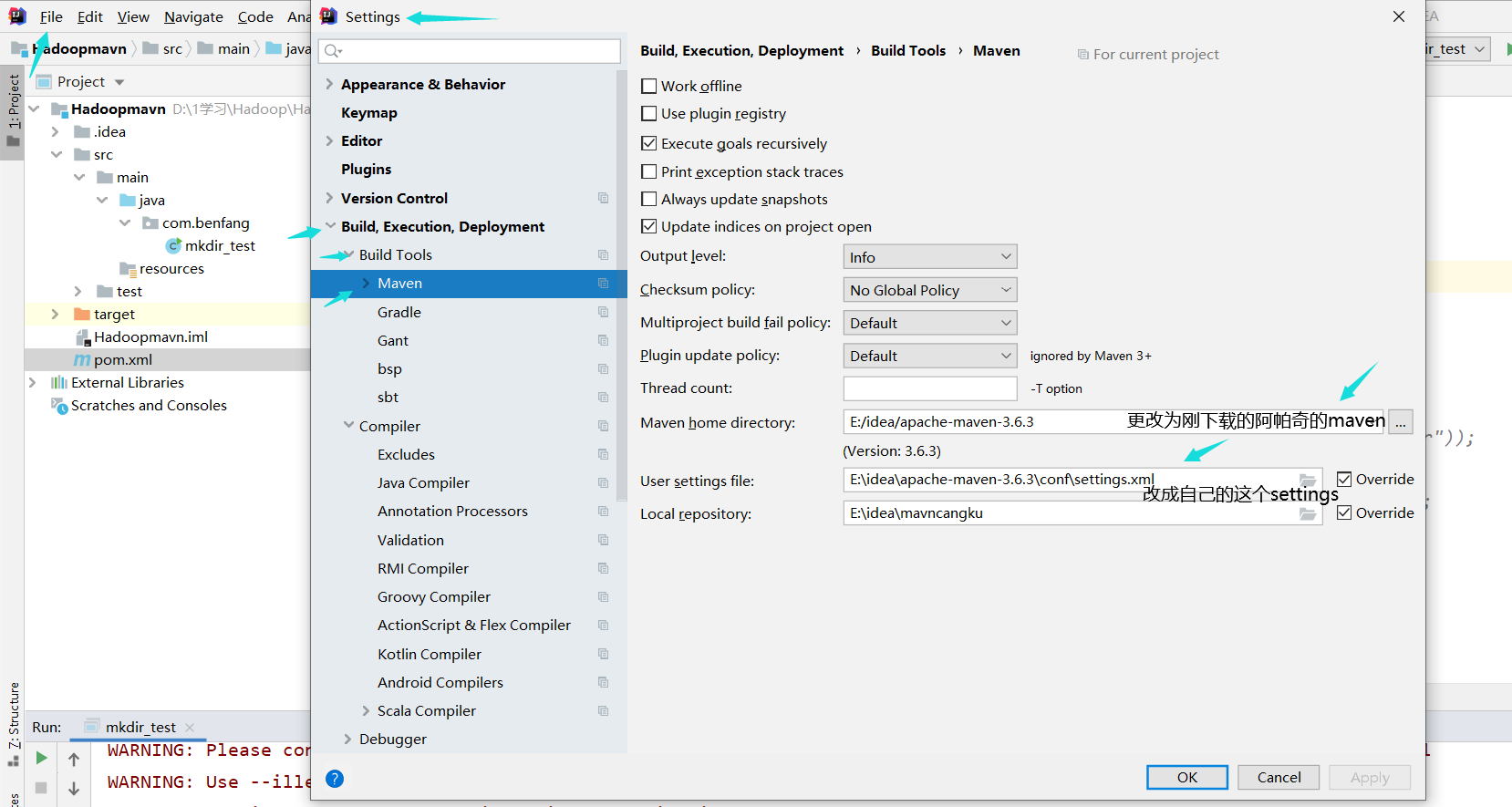Click the mkdir_test class icon in project tree
1512x807 pixels.
[x=173, y=246]
